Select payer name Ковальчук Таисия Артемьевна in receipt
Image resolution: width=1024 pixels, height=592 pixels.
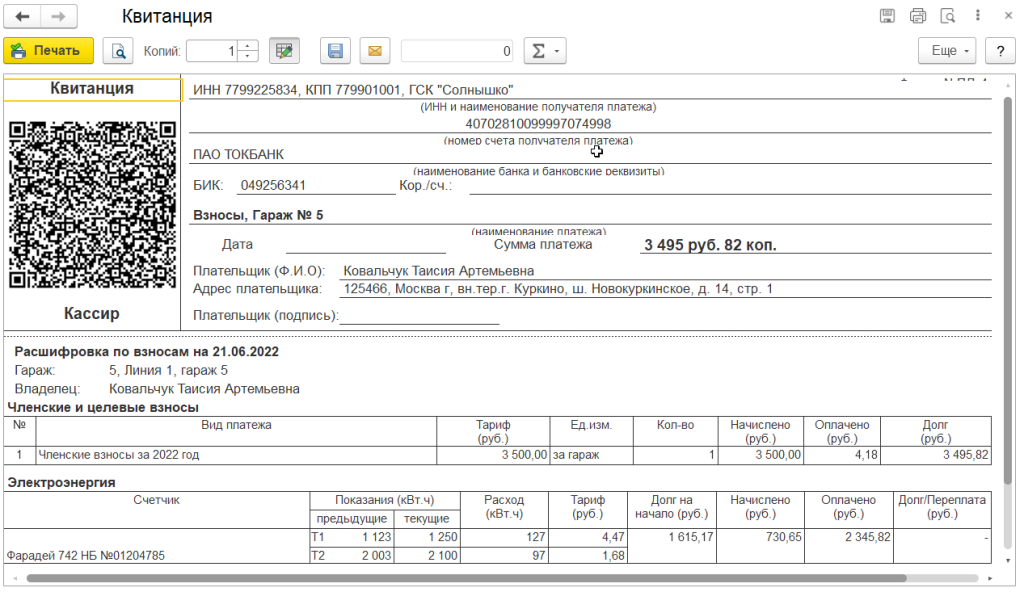438,271
